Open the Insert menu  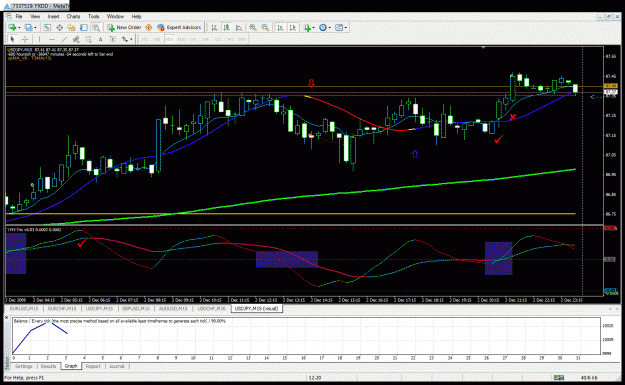point(53,16)
